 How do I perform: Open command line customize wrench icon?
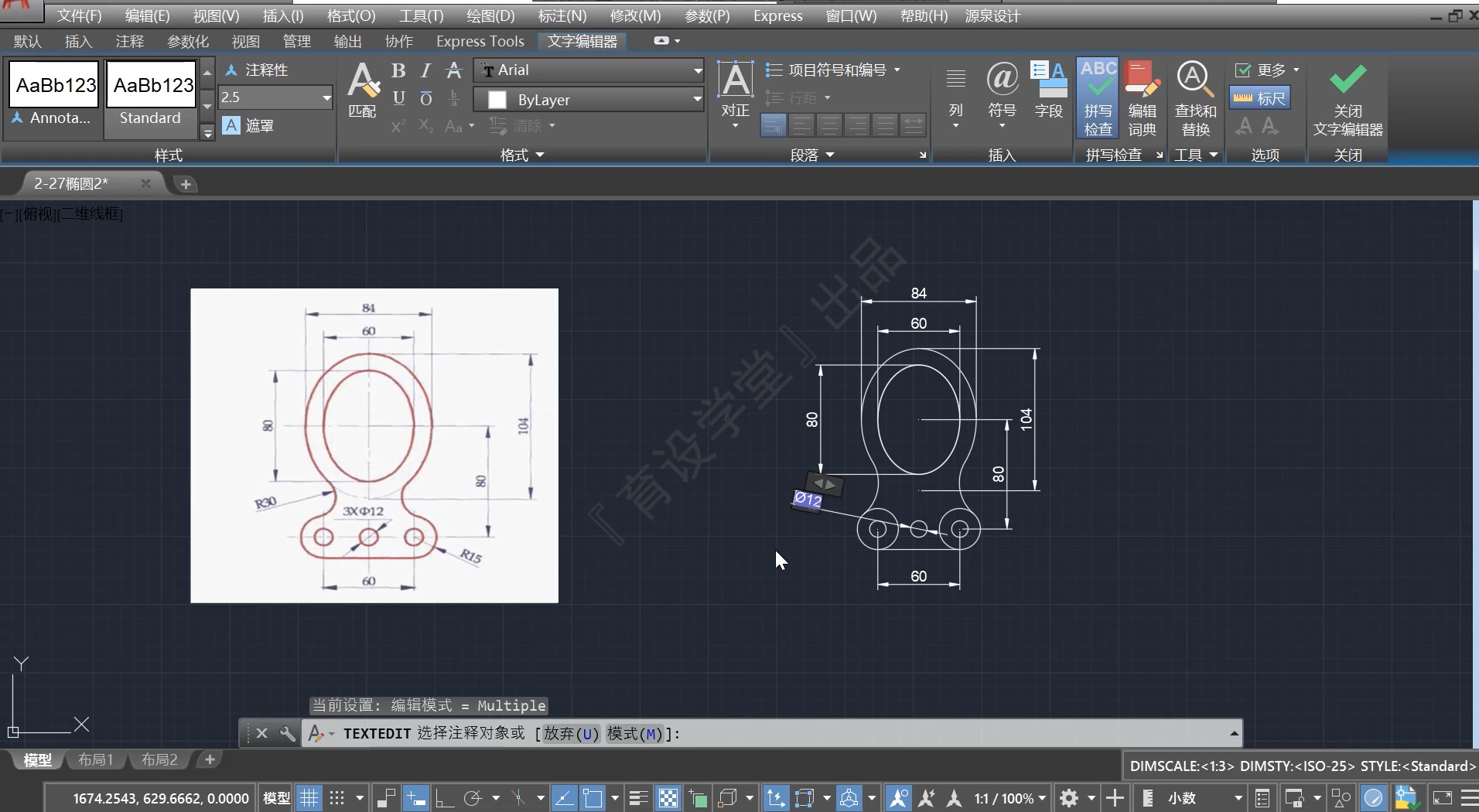point(287,733)
